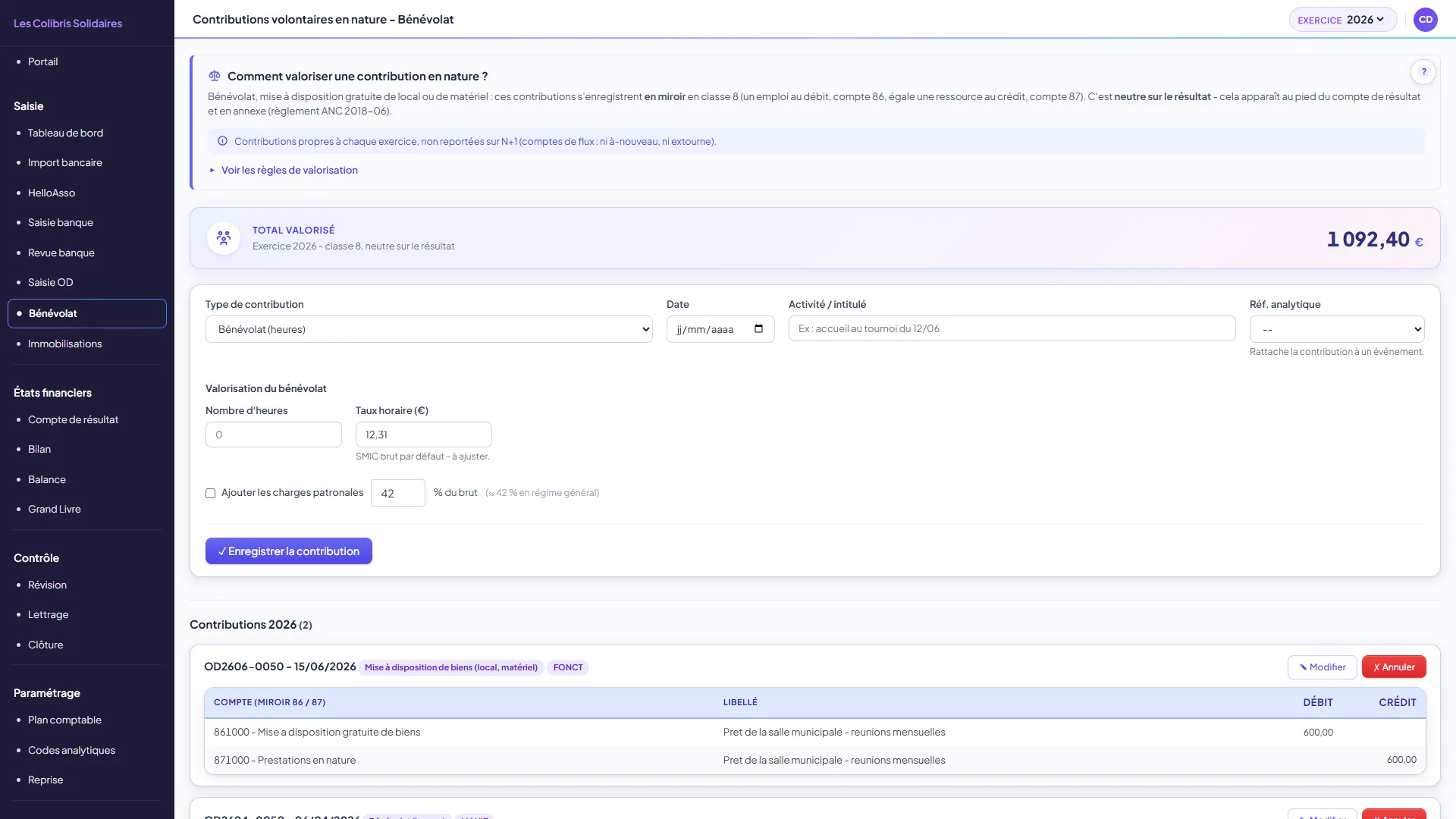Screen dimensions: 1456x819
Task: Open Clôture page
Action: click(45, 645)
